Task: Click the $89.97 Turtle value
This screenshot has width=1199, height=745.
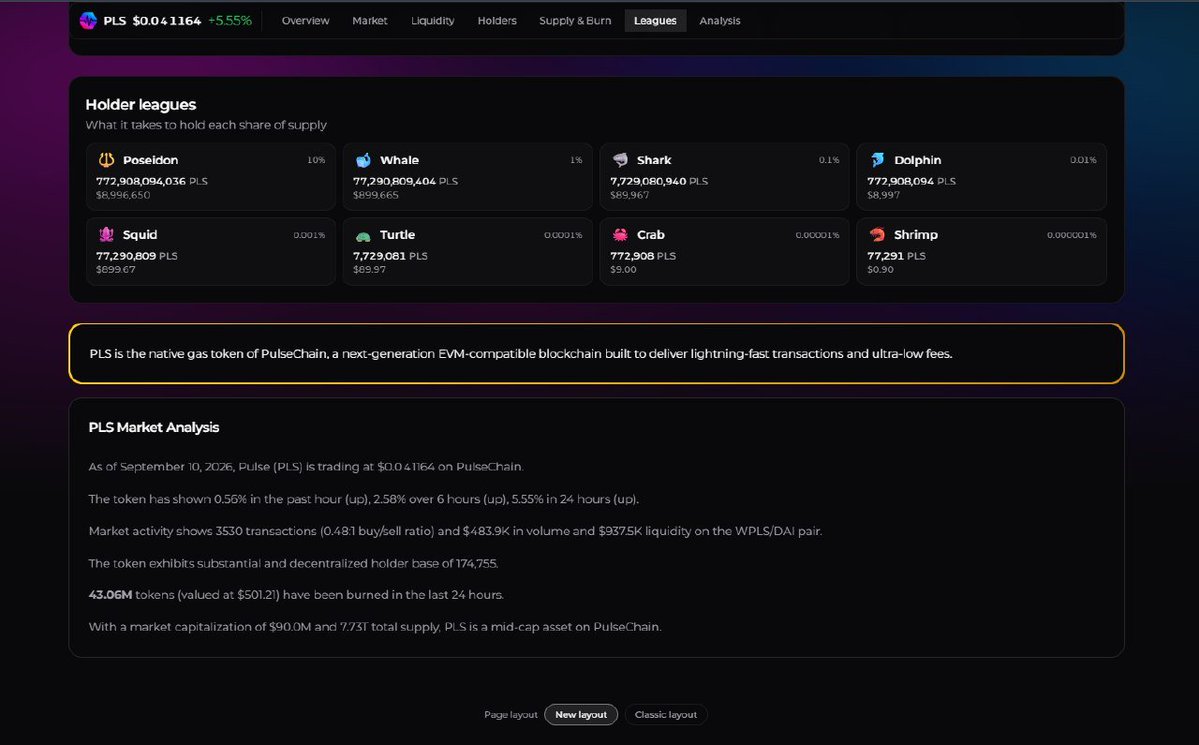Action: coord(369,269)
